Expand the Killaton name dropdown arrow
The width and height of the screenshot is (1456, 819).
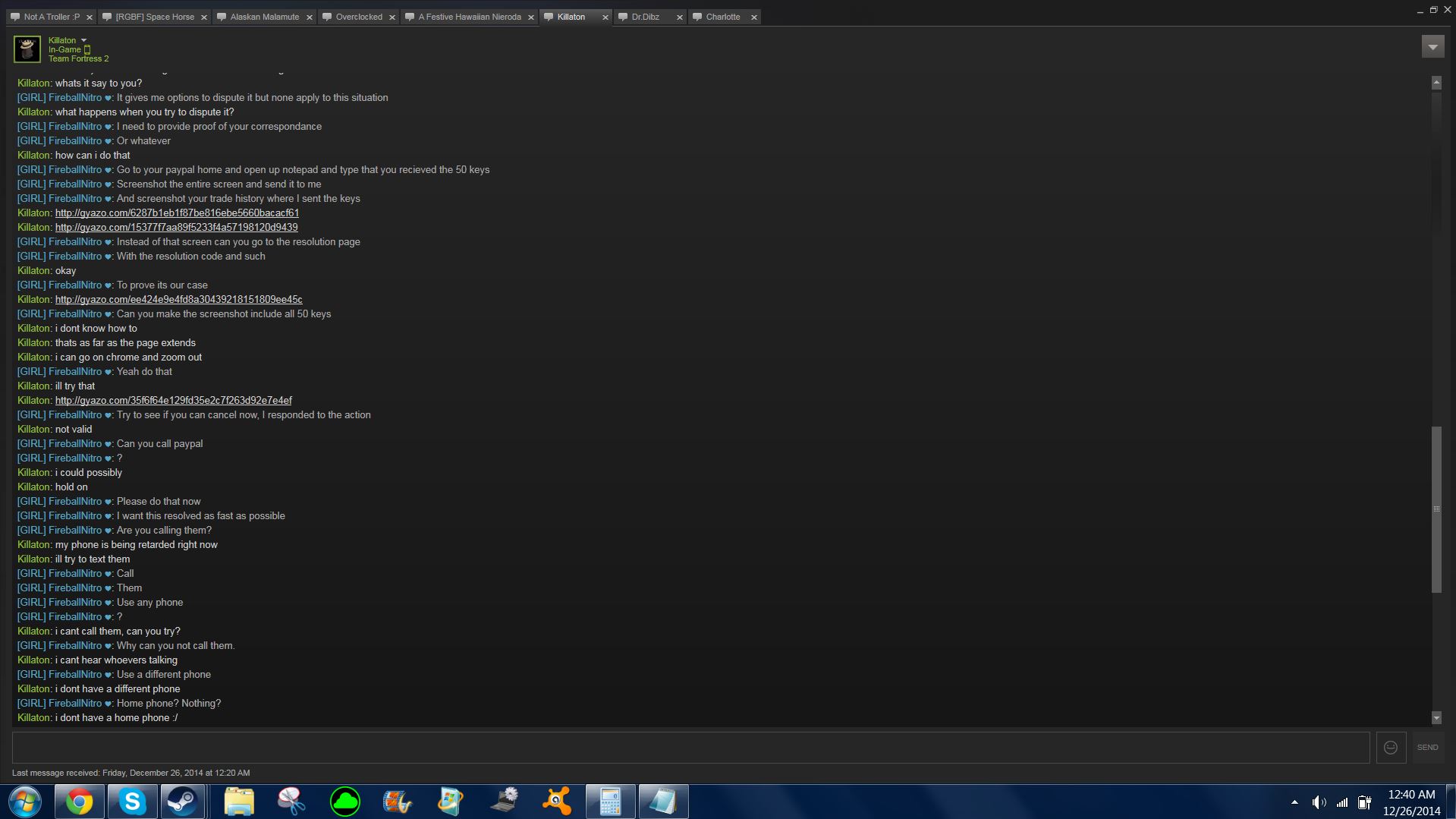click(x=84, y=40)
